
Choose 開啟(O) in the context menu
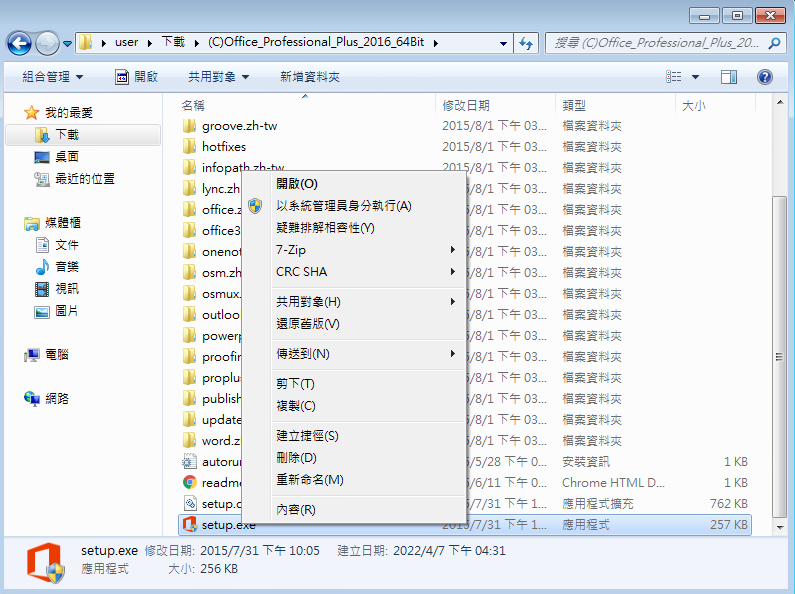(x=296, y=184)
